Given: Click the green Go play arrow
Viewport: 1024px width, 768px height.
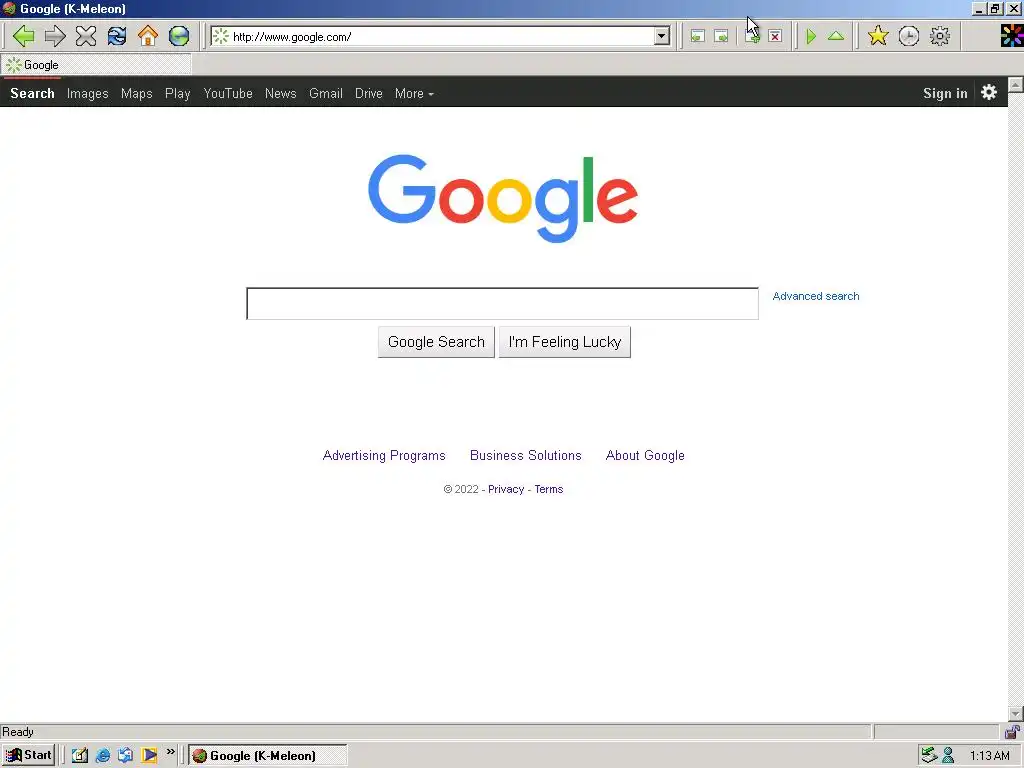Looking at the screenshot, I should tap(811, 37).
